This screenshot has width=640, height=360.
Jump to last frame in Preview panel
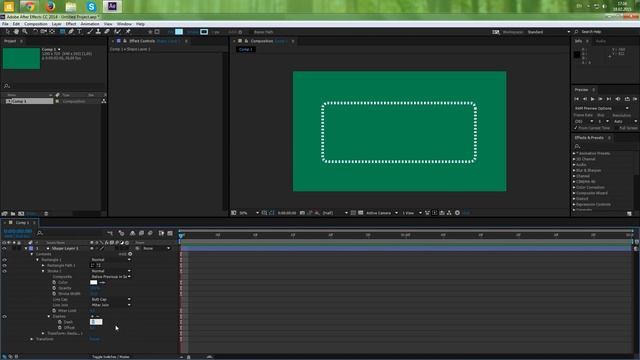point(609,99)
